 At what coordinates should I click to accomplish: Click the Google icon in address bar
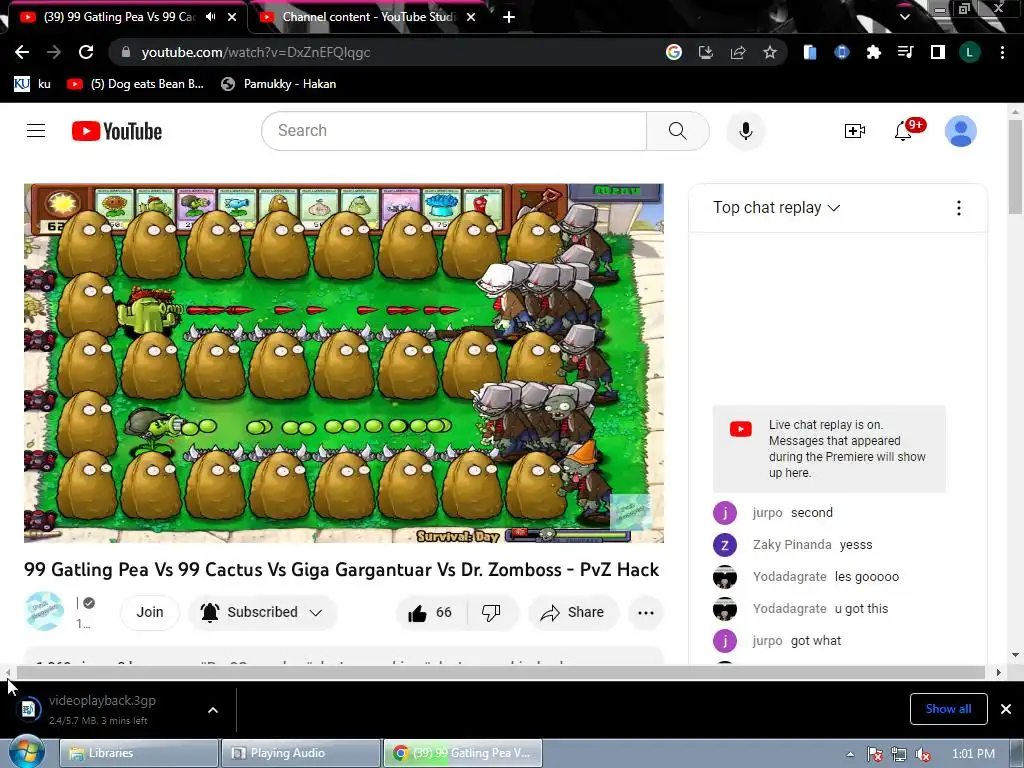click(674, 52)
